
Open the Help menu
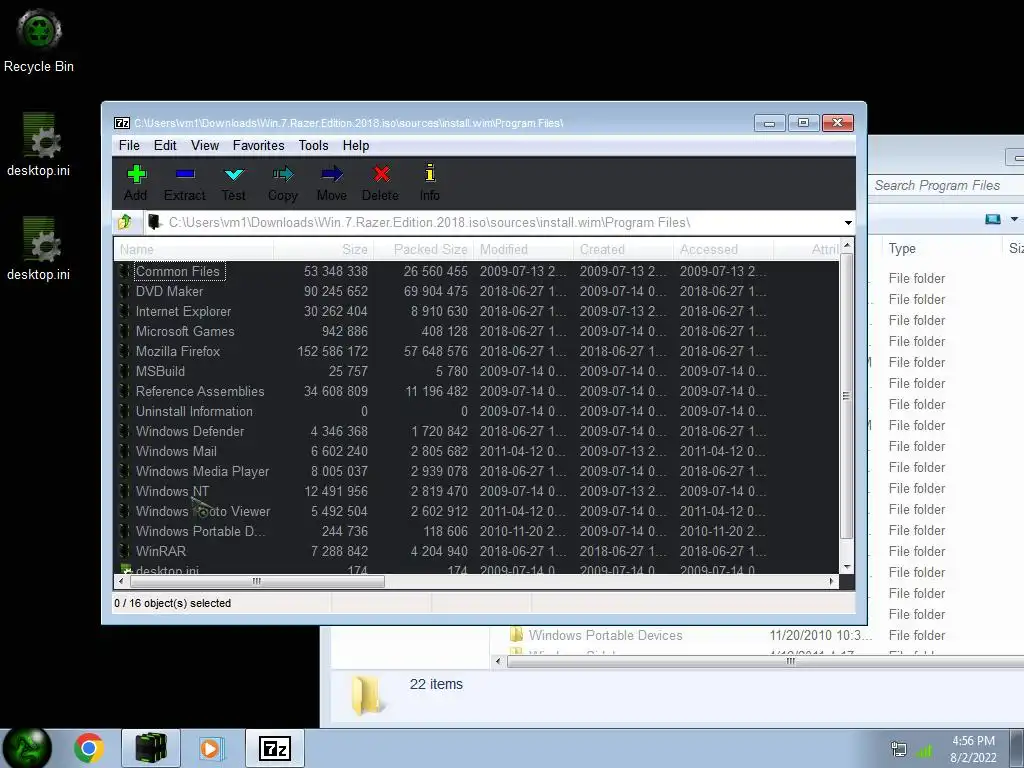(x=356, y=145)
